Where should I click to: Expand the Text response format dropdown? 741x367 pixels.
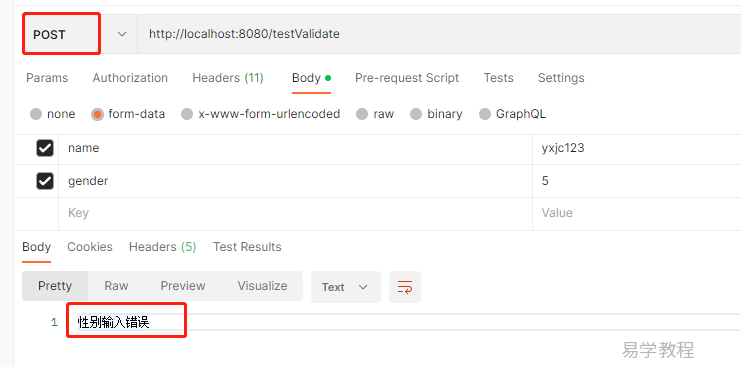click(345, 287)
